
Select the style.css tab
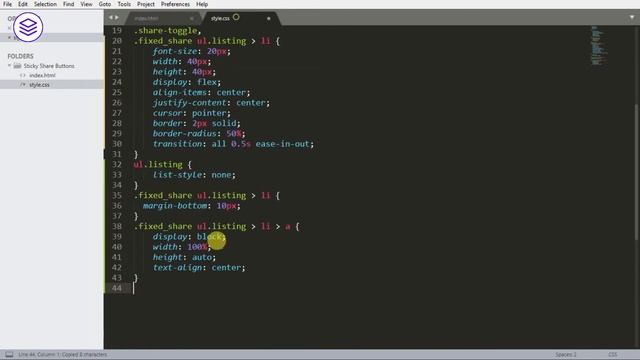[220, 18]
